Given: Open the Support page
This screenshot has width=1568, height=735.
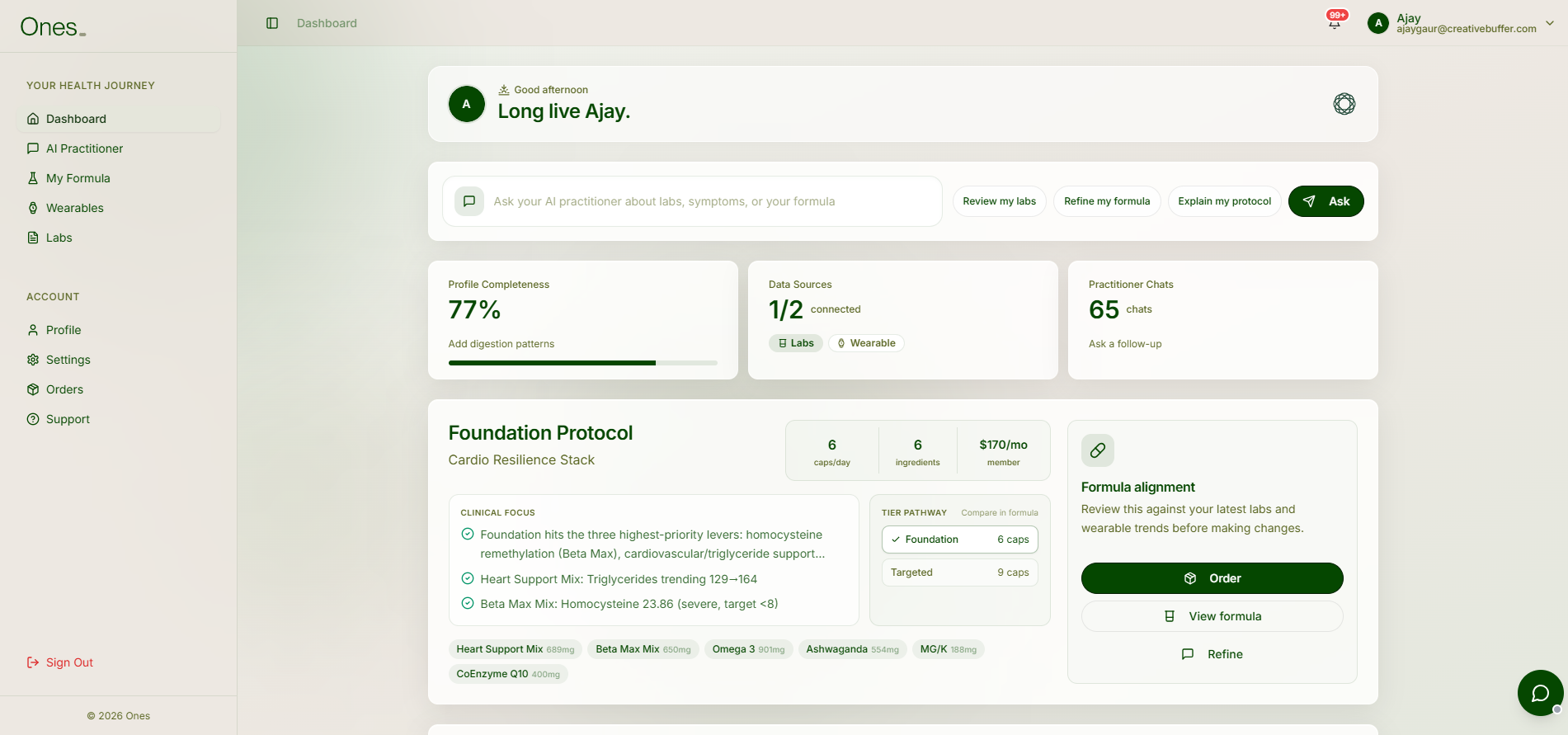Looking at the screenshot, I should (119, 419).
